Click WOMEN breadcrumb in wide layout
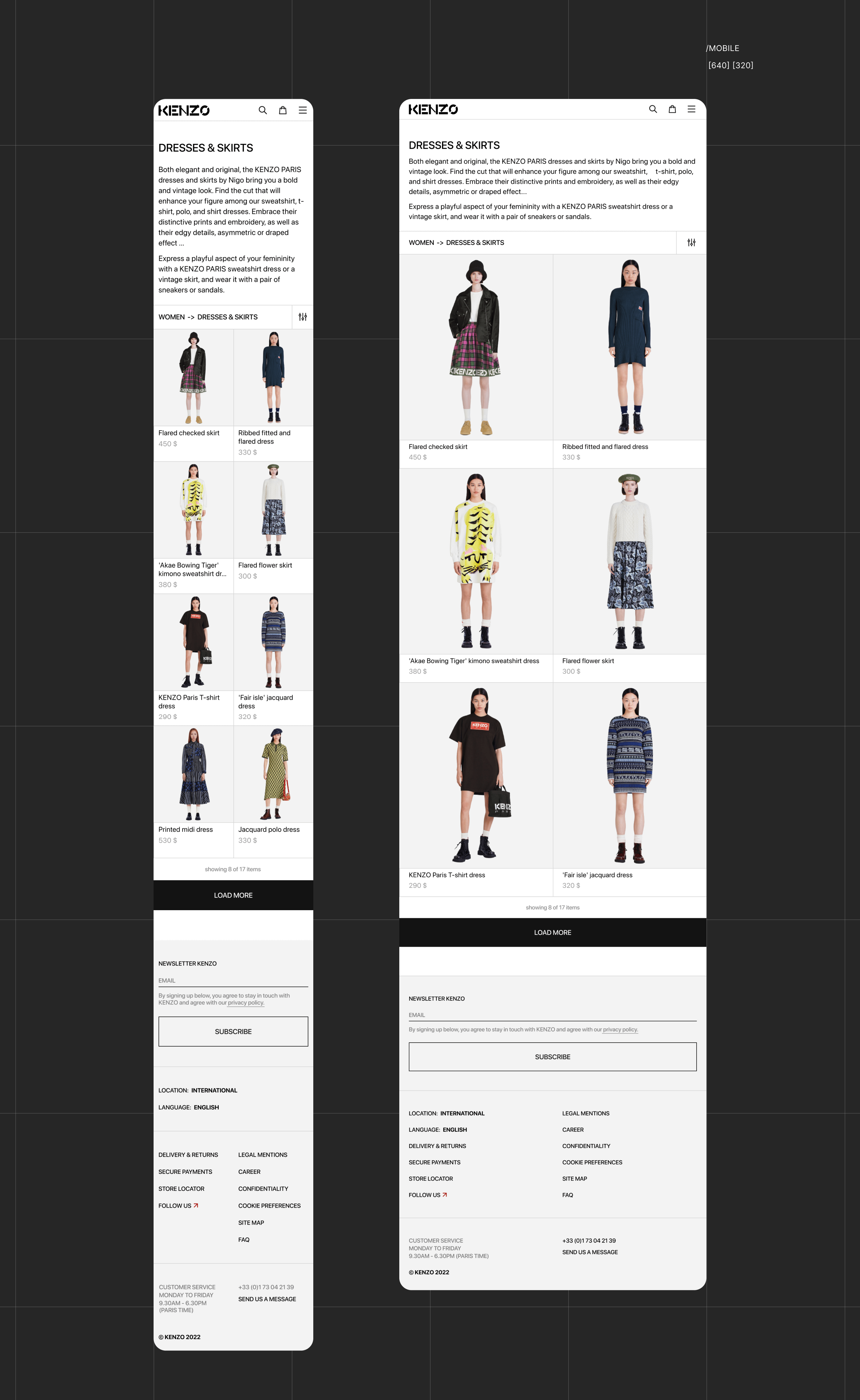The height and width of the screenshot is (1400, 860). coord(421,243)
